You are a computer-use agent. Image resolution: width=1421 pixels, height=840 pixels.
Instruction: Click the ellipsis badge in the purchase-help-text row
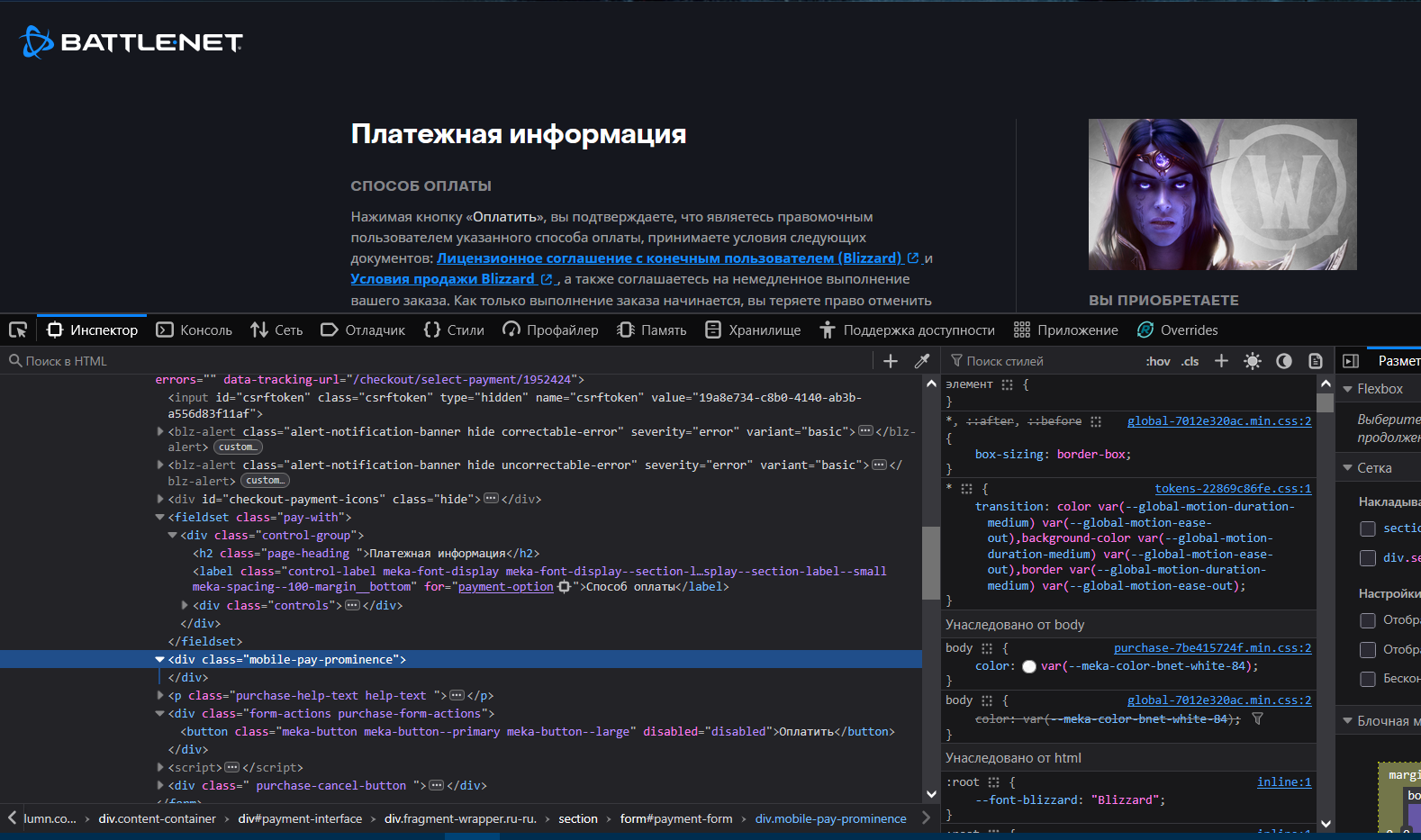457,695
